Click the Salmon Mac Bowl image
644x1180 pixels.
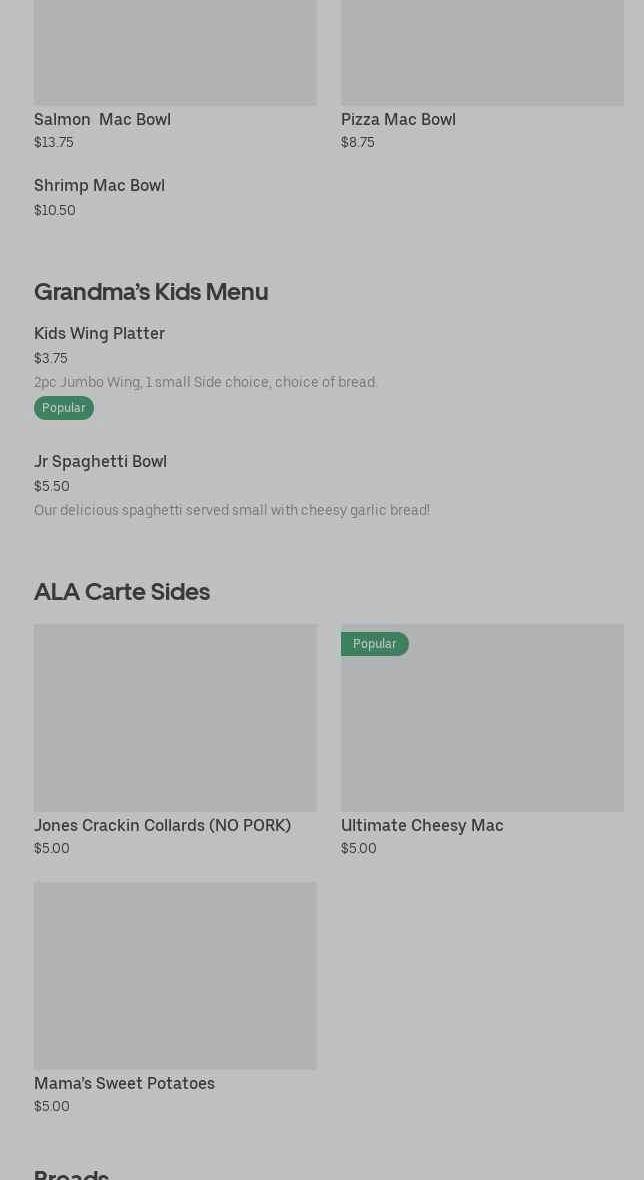coord(175,52)
